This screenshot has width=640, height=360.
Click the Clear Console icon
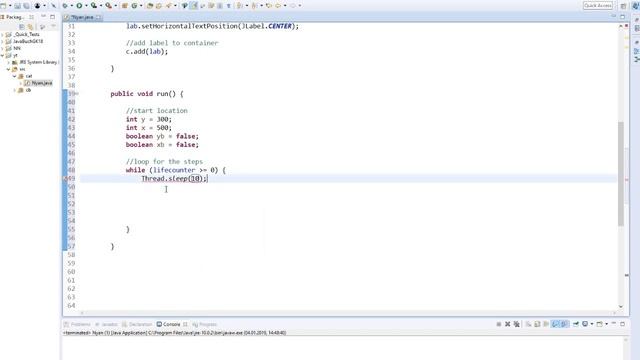[x=528, y=324]
